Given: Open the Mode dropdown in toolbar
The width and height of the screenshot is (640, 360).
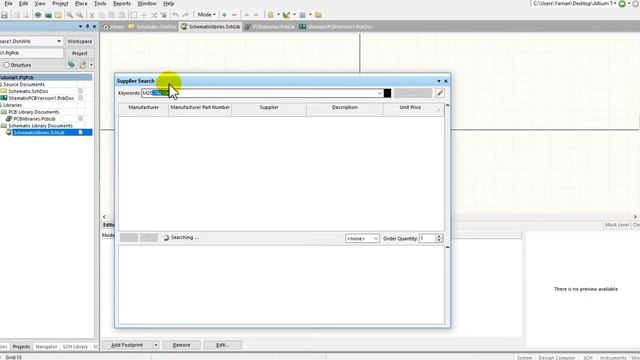Looking at the screenshot, I should [207, 15].
